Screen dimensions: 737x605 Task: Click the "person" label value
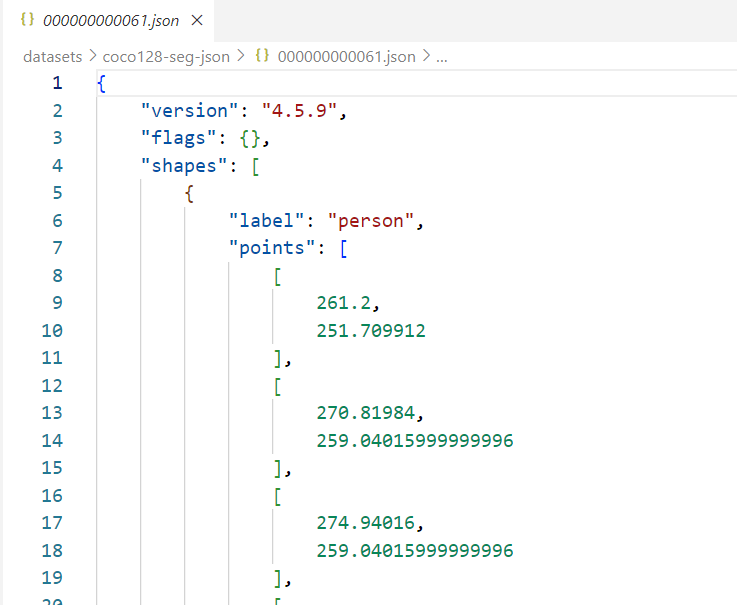pos(371,221)
